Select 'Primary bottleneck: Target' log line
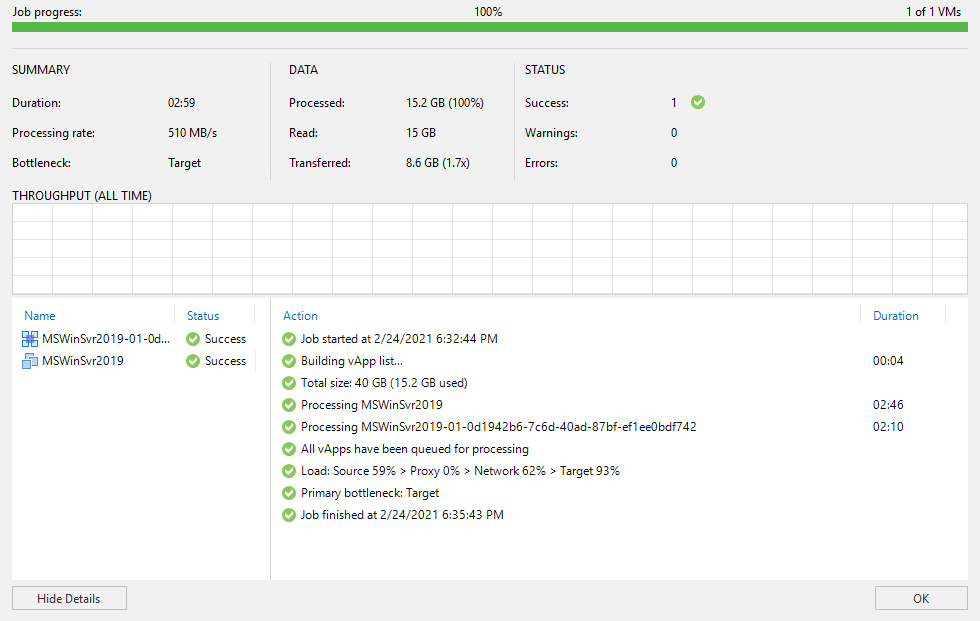 [370, 493]
